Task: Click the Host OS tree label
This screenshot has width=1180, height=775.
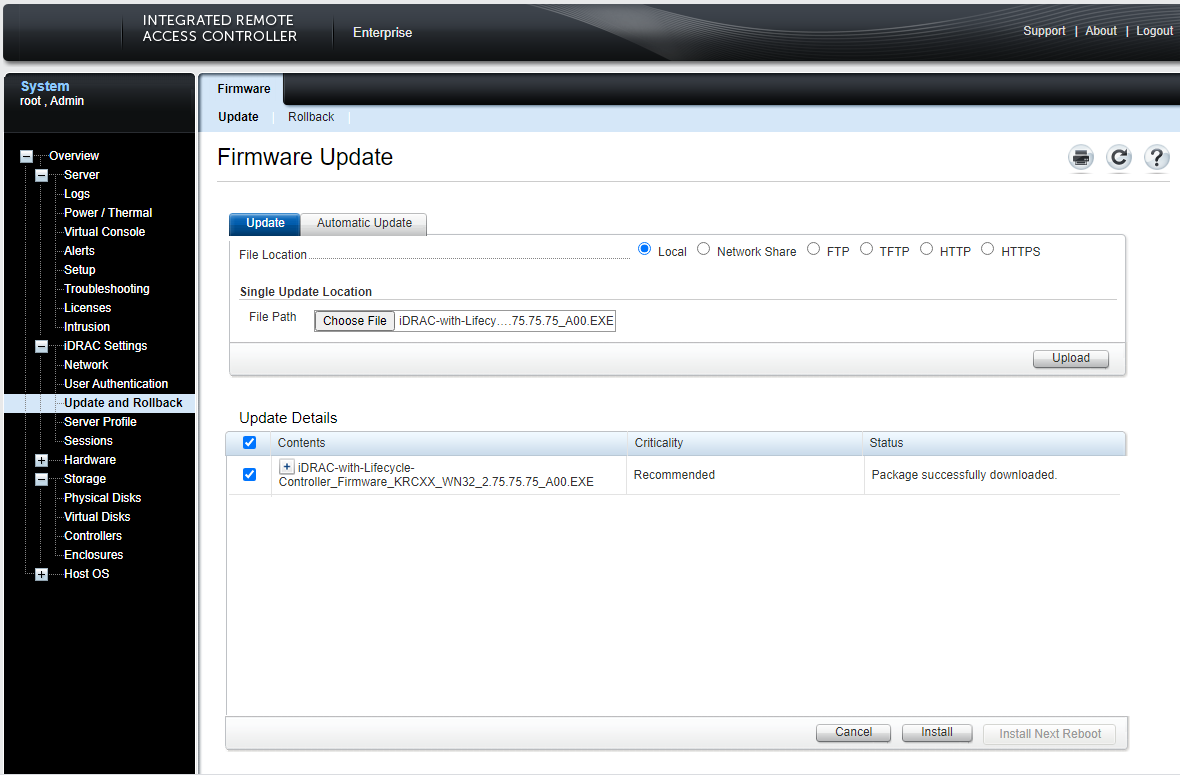Action: click(x=87, y=574)
